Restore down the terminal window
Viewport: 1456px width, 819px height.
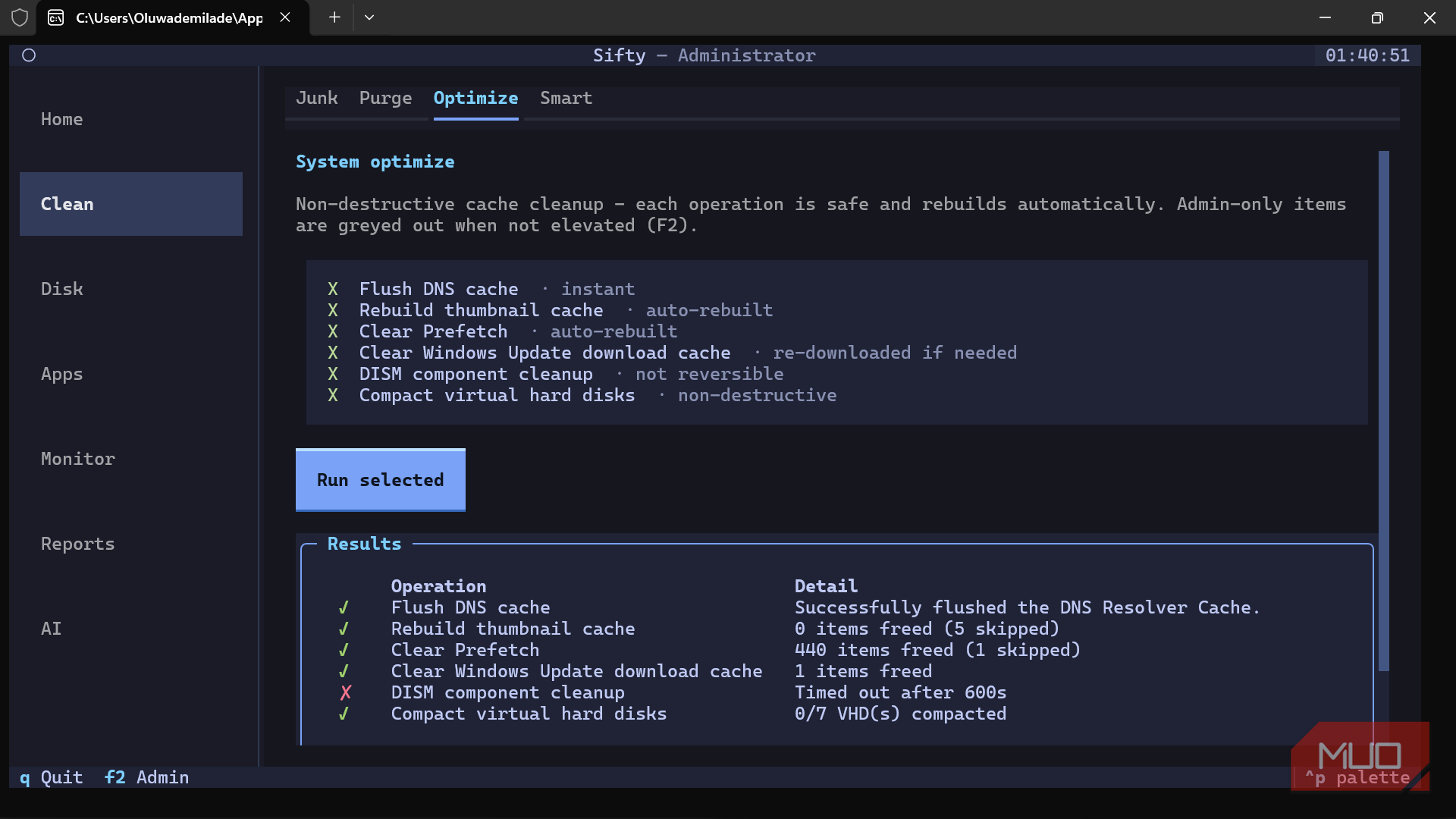pyautogui.click(x=1377, y=17)
